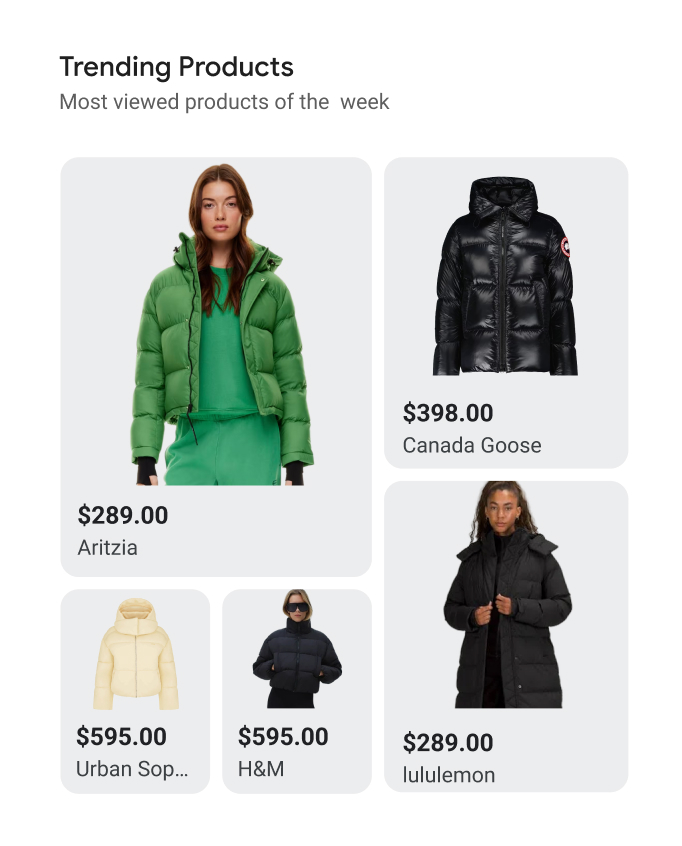Select the Canada Goose brand name
The image size is (682, 846).
(472, 445)
